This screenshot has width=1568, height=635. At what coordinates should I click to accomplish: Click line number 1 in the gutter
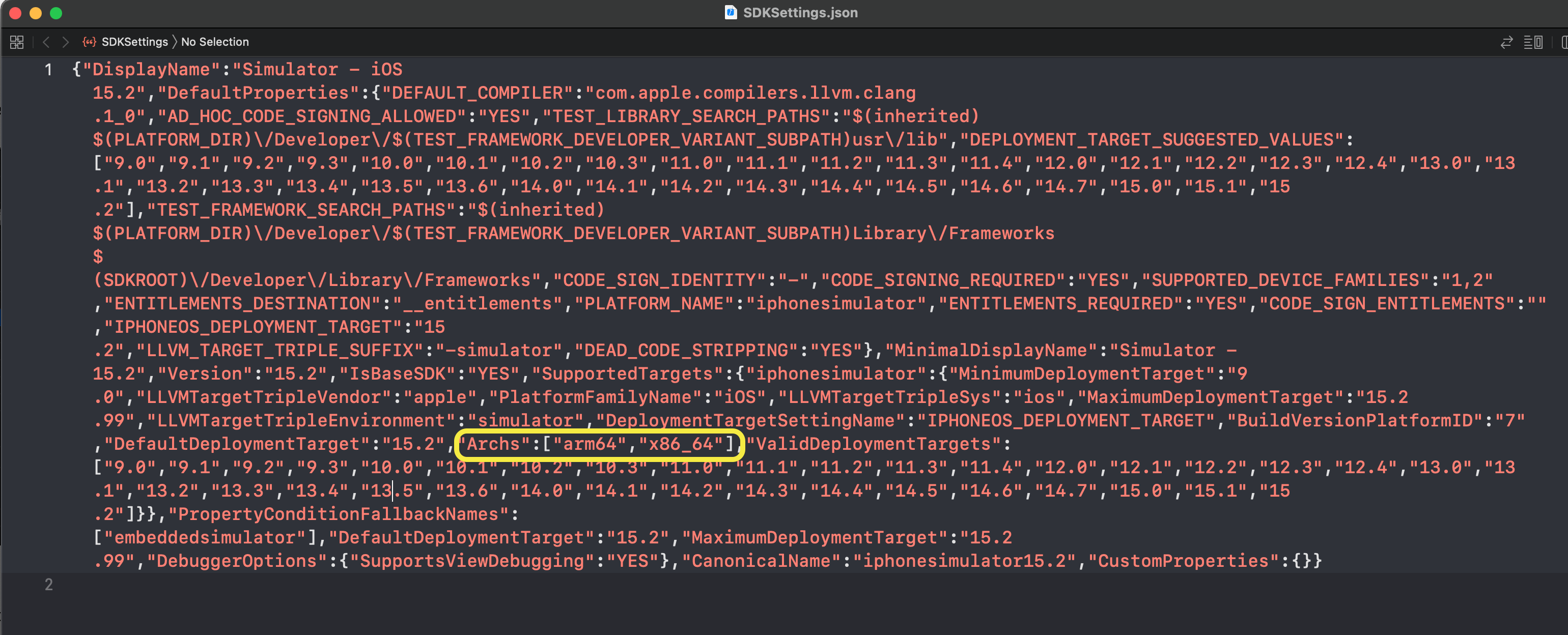[48, 70]
